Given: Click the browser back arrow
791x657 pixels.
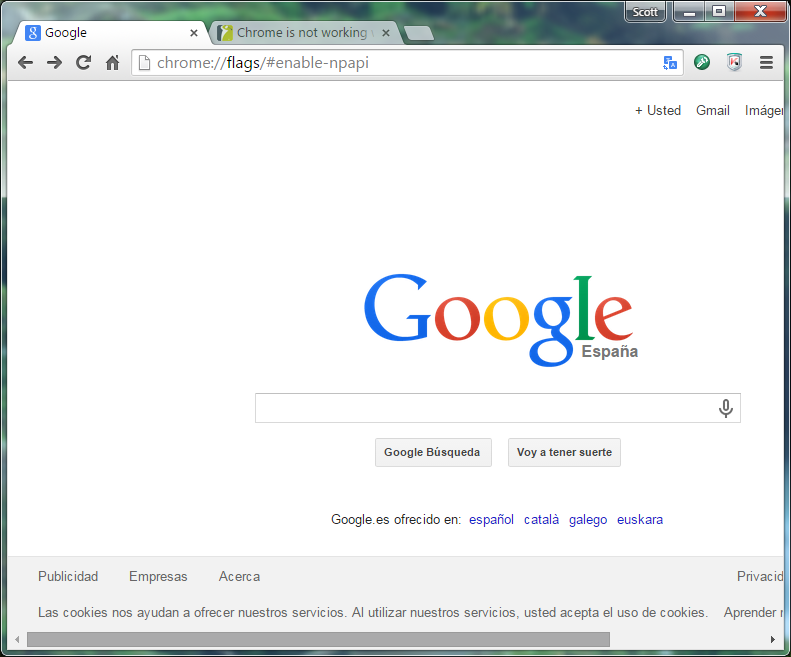Looking at the screenshot, I should click(x=26, y=62).
